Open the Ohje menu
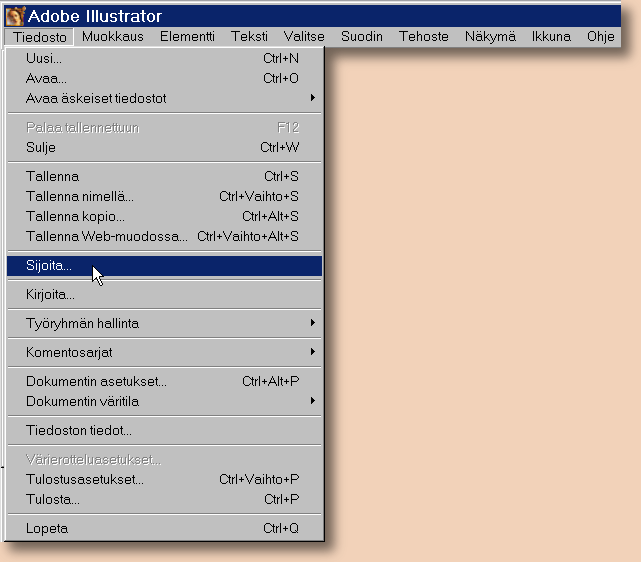This screenshot has height=562, width=641. (x=601, y=37)
